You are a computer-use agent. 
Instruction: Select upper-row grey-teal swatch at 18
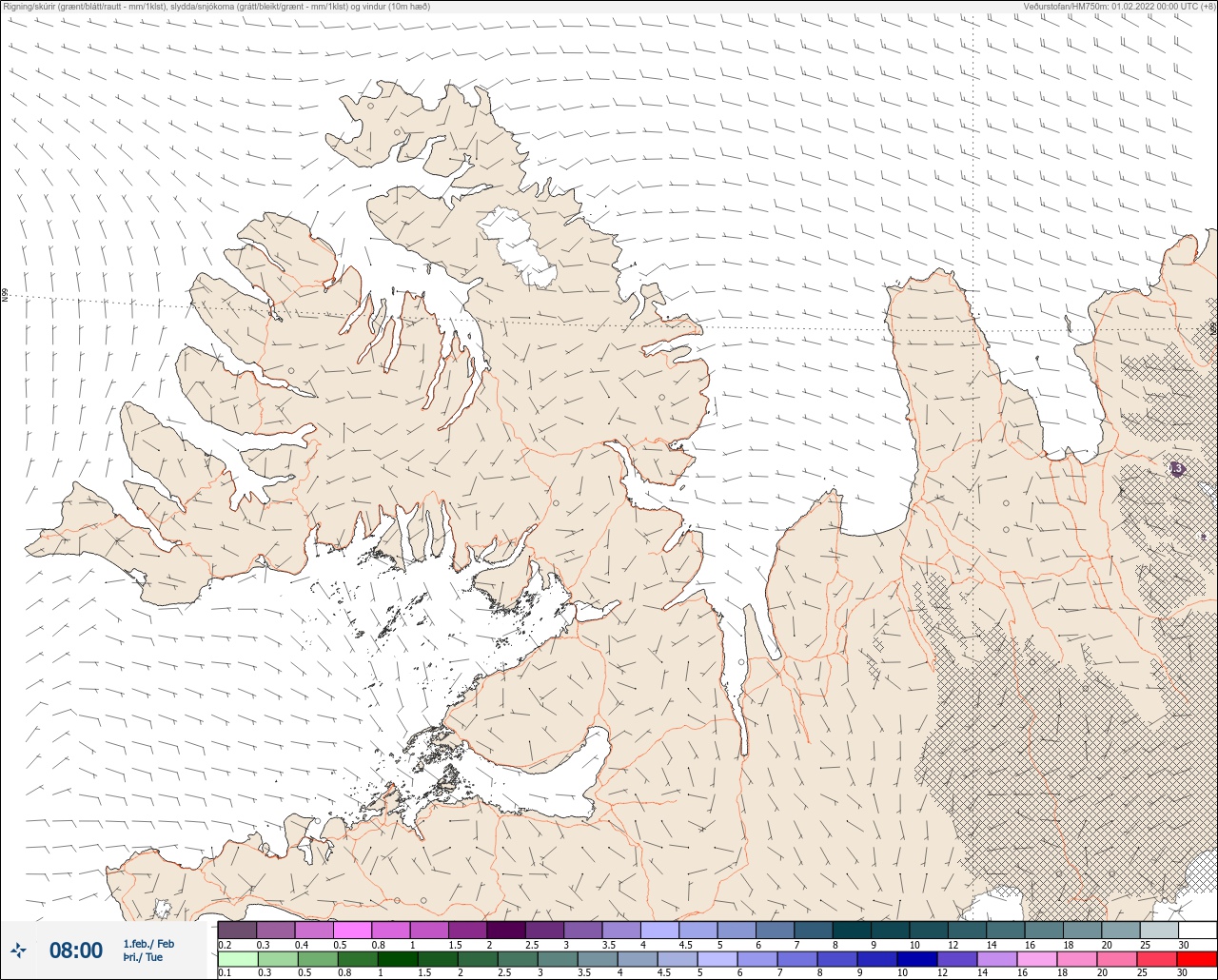click(x=1083, y=930)
